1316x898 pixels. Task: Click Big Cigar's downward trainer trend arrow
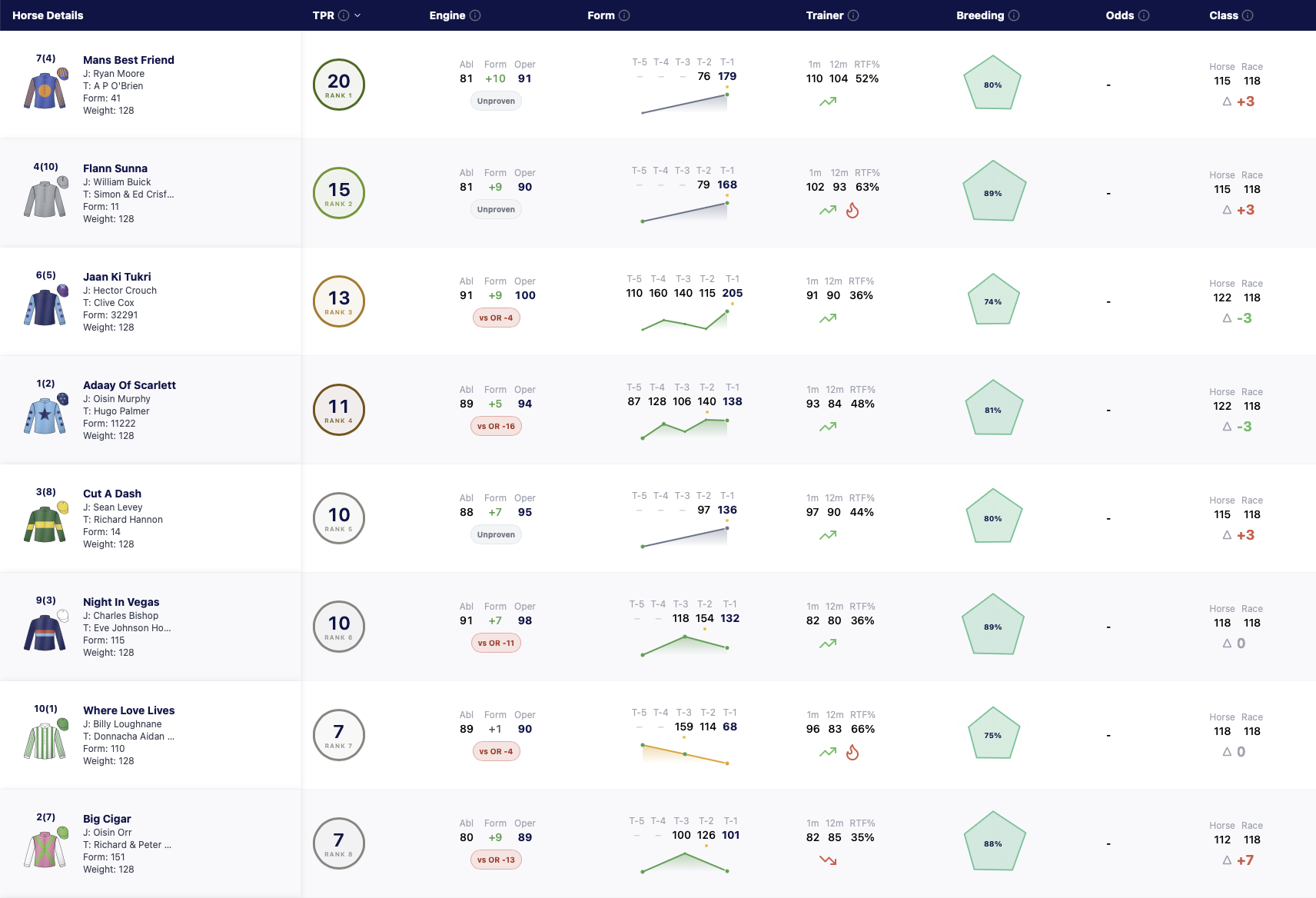pyautogui.click(x=828, y=860)
